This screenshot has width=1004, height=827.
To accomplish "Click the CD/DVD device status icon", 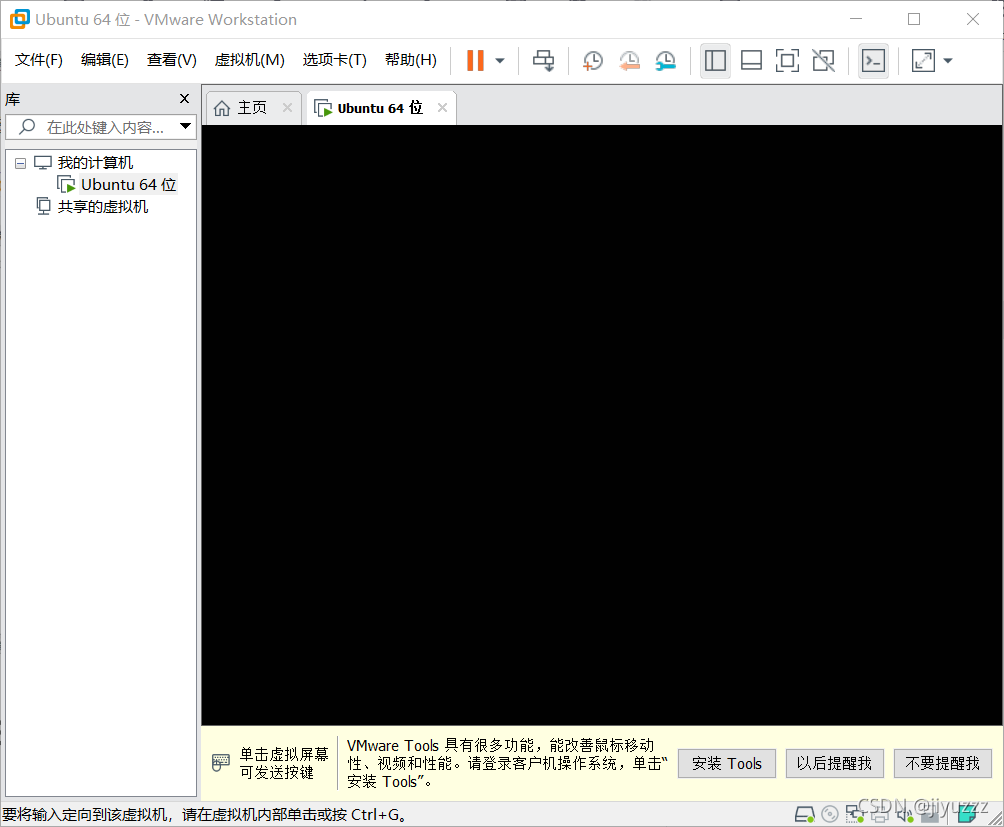I will [830, 813].
